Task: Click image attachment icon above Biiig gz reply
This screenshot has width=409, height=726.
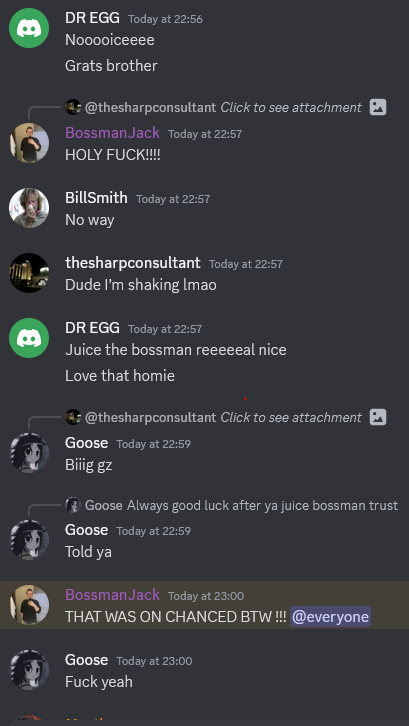Action: [x=378, y=417]
